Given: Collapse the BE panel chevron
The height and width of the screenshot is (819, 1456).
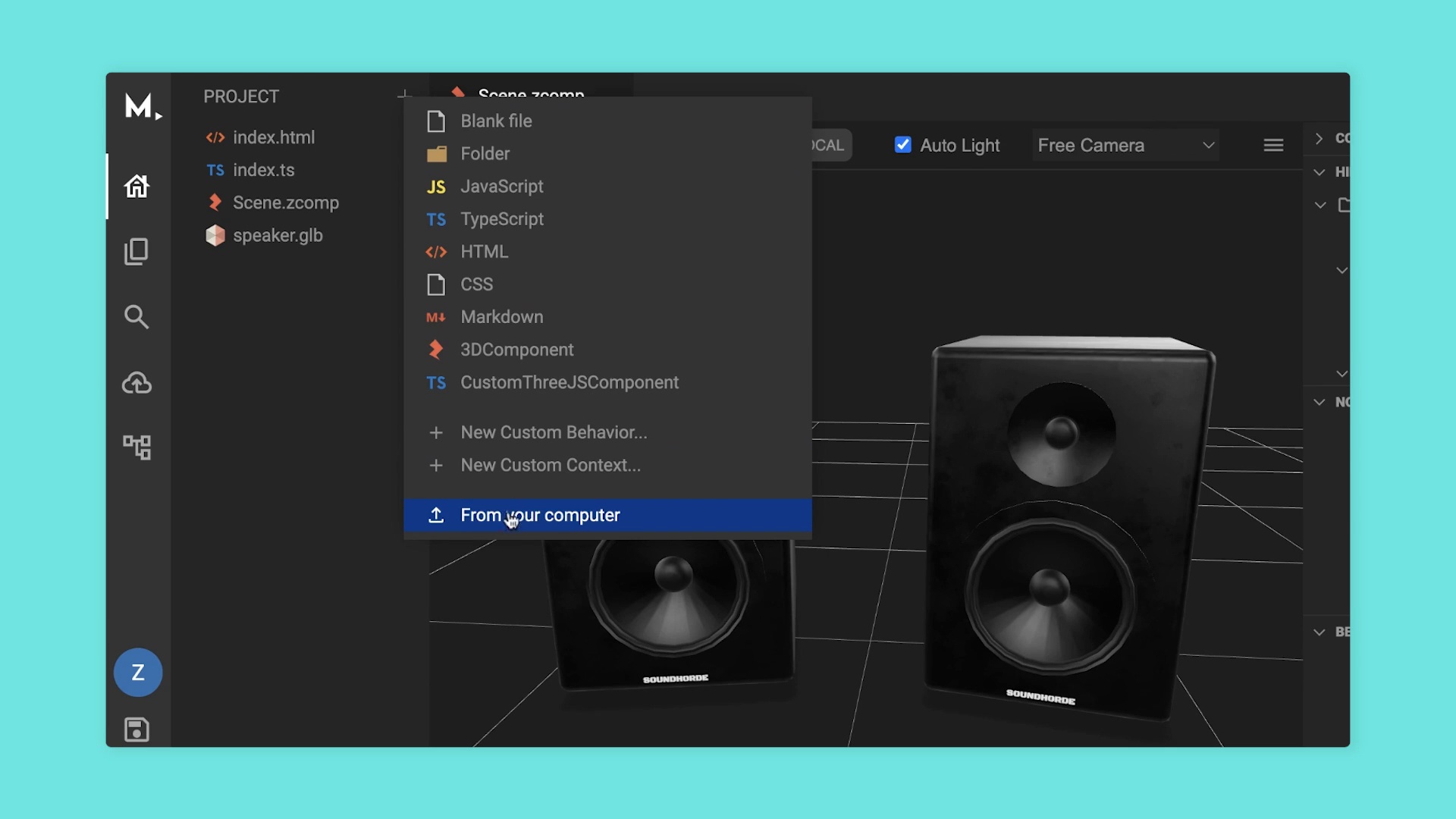Looking at the screenshot, I should [x=1319, y=632].
